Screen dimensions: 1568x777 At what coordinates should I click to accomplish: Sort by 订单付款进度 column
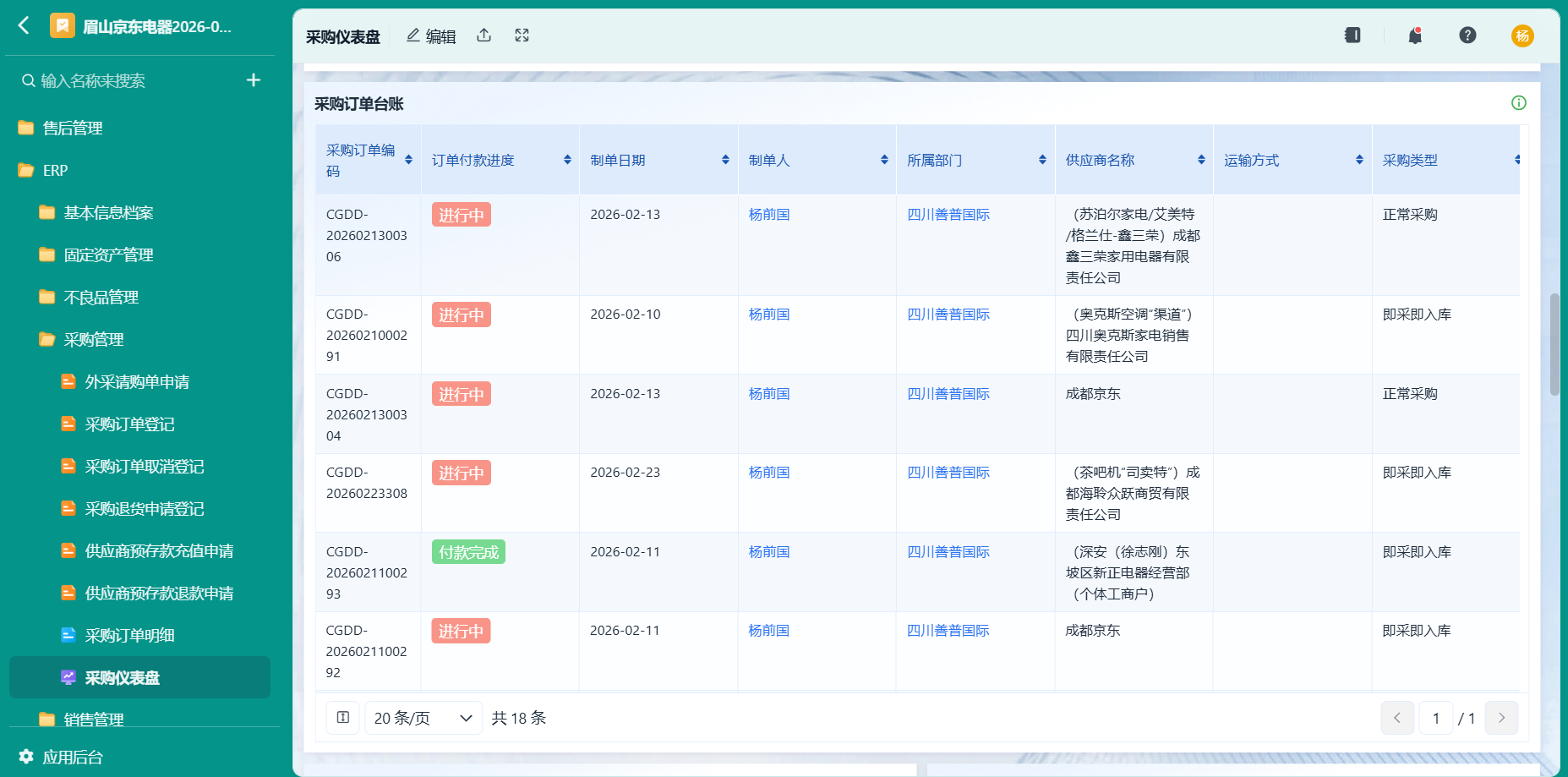(567, 160)
